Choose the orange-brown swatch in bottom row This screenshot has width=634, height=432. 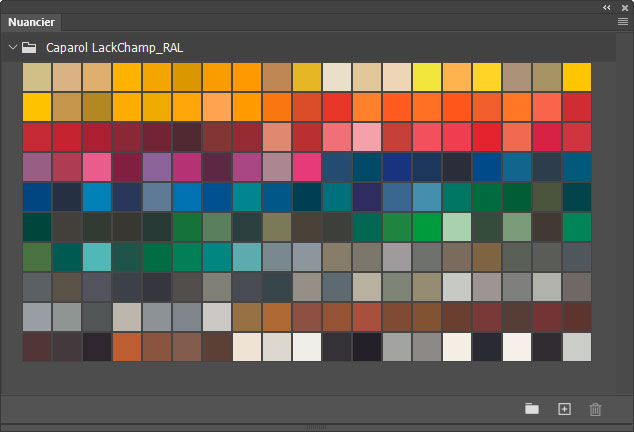pyautogui.click(x=127, y=347)
